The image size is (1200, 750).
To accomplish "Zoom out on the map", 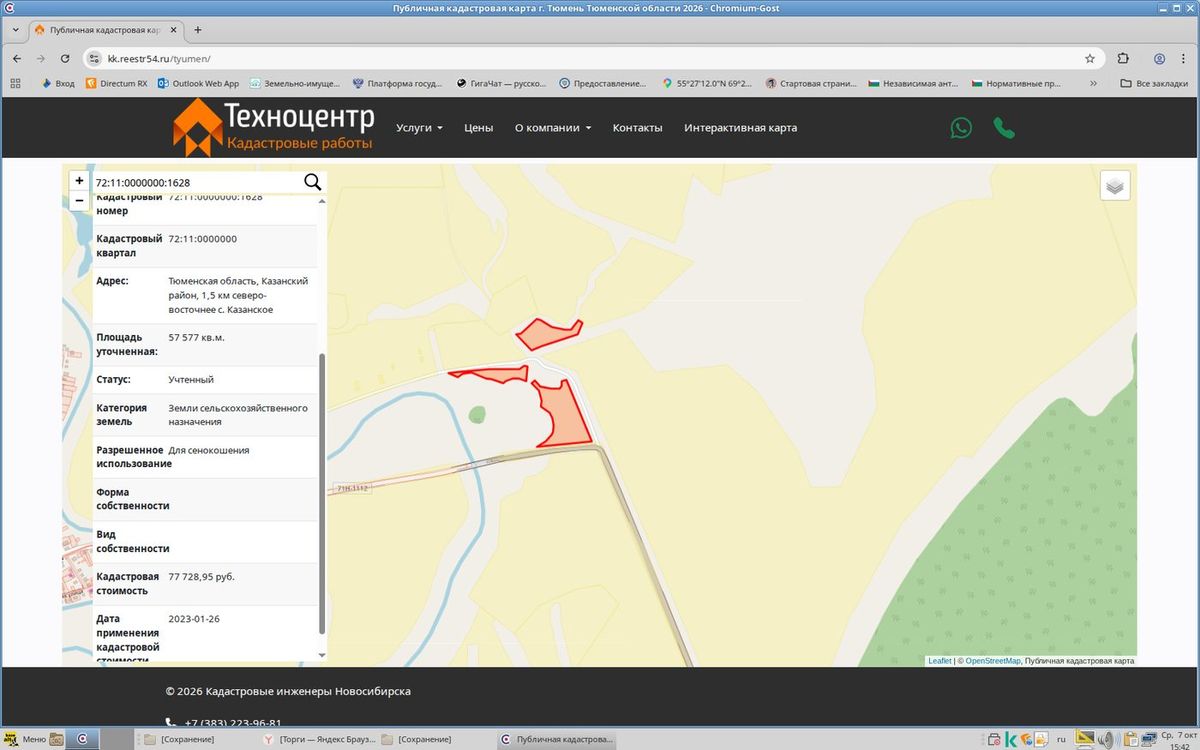I will pyautogui.click(x=79, y=201).
